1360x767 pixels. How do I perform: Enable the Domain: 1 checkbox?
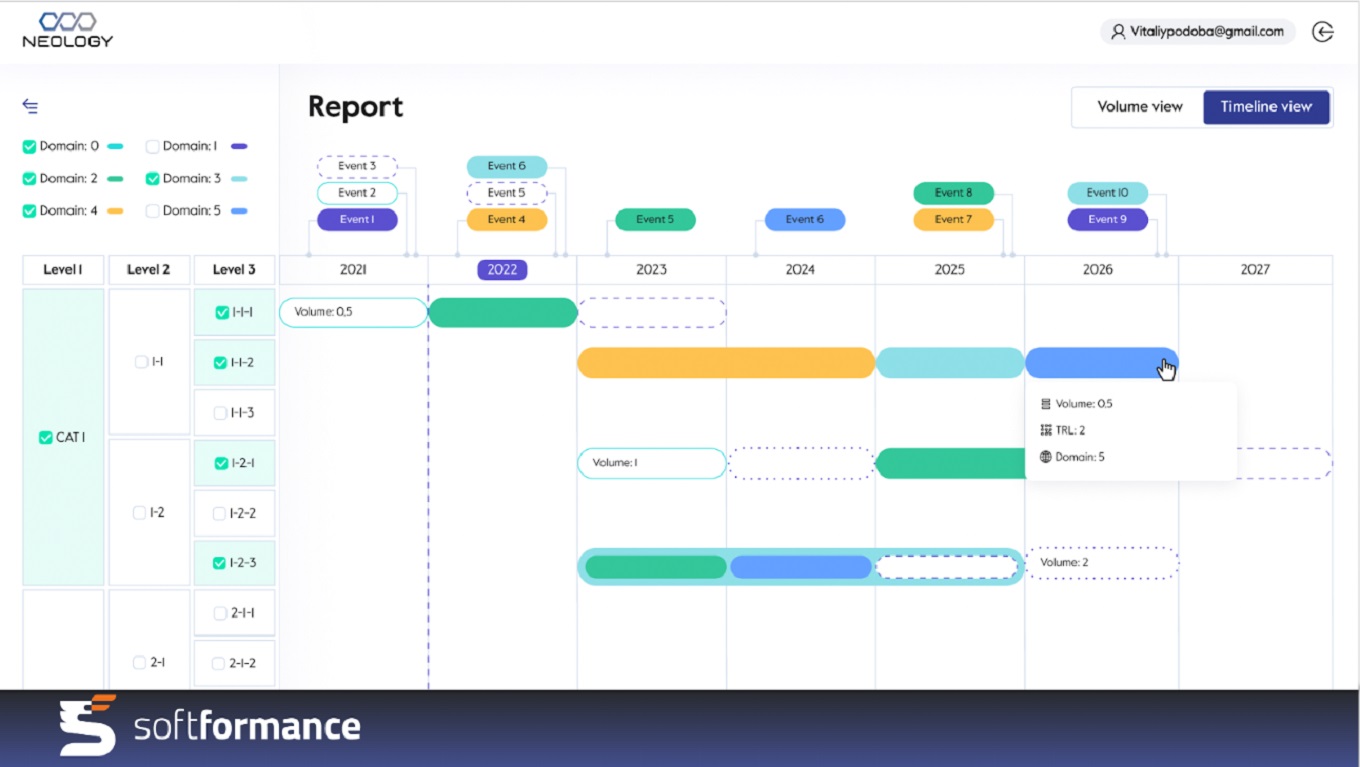coord(153,147)
